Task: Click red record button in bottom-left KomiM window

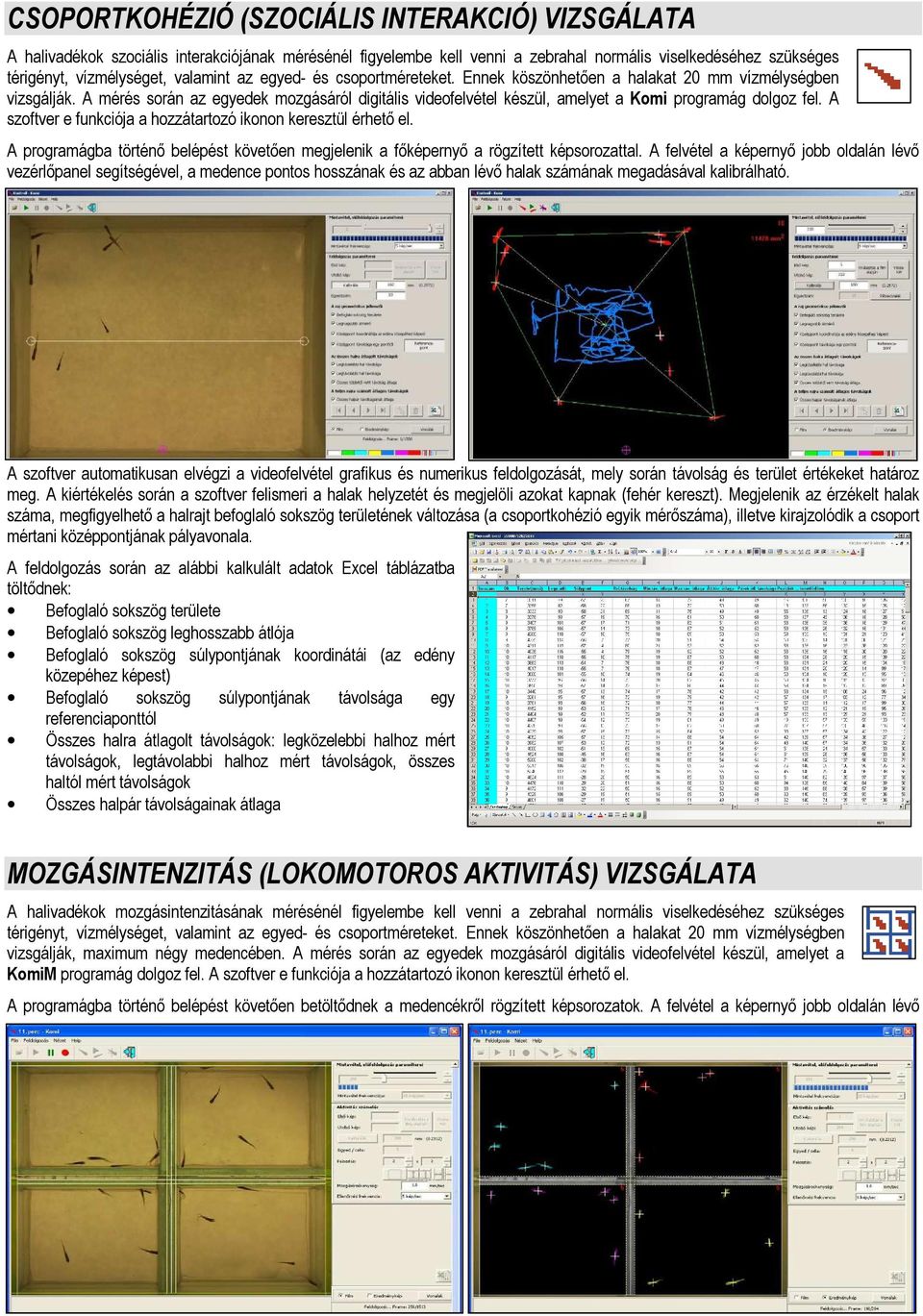Action: tap(64, 1052)
